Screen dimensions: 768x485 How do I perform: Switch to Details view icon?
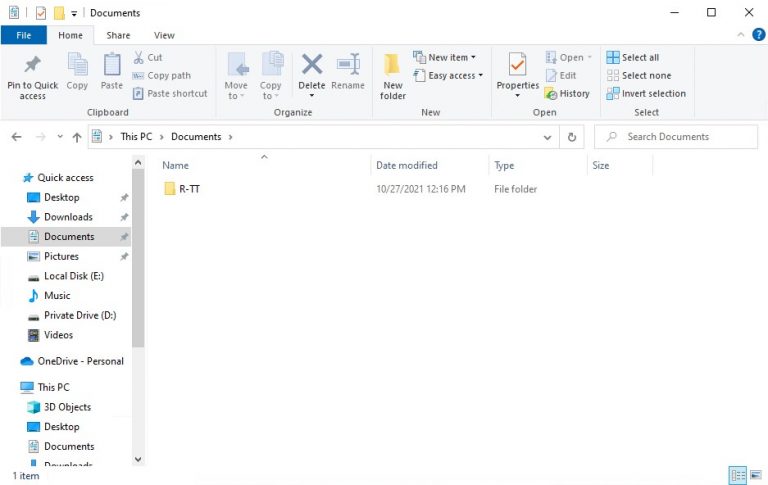pos(738,475)
